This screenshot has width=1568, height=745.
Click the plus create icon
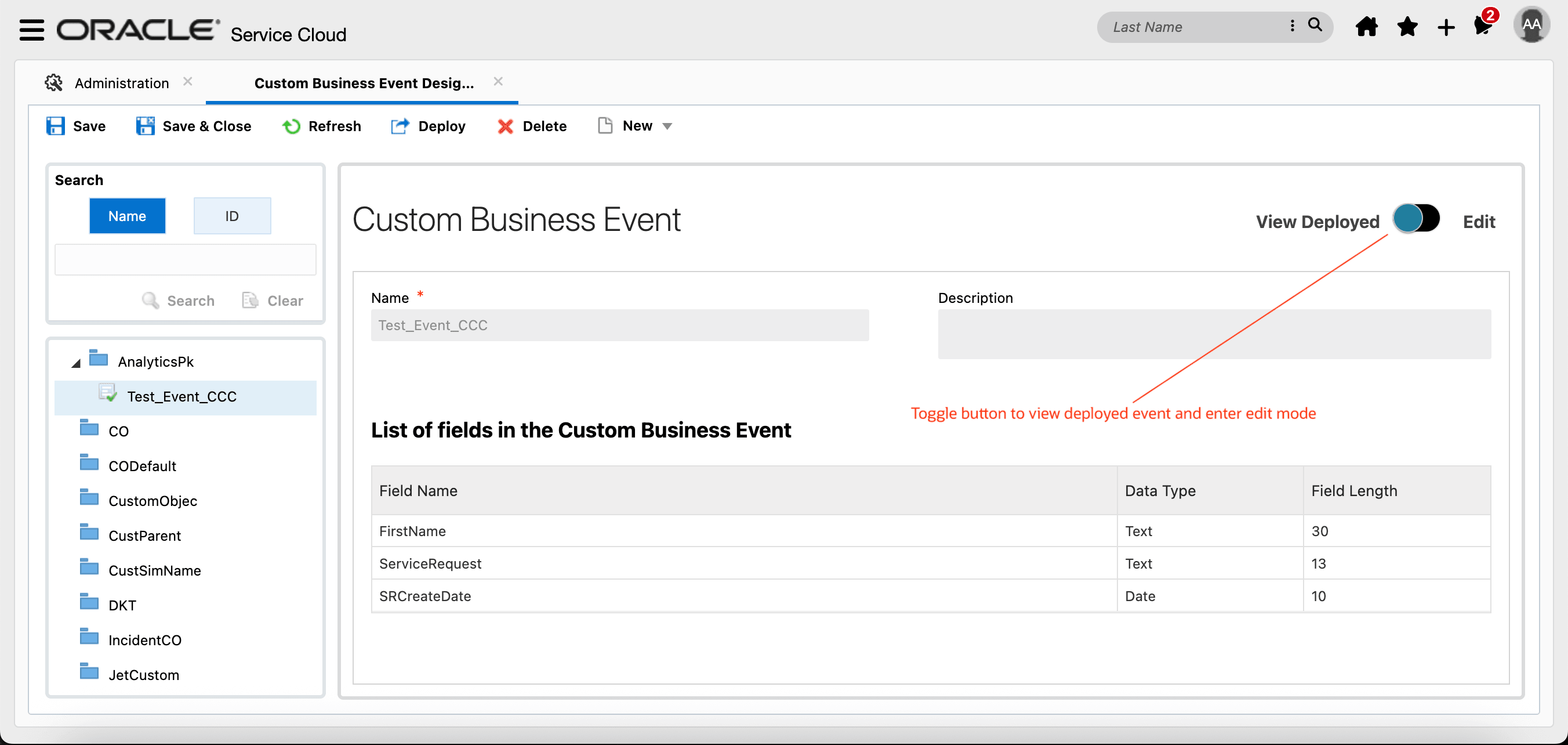(1446, 27)
